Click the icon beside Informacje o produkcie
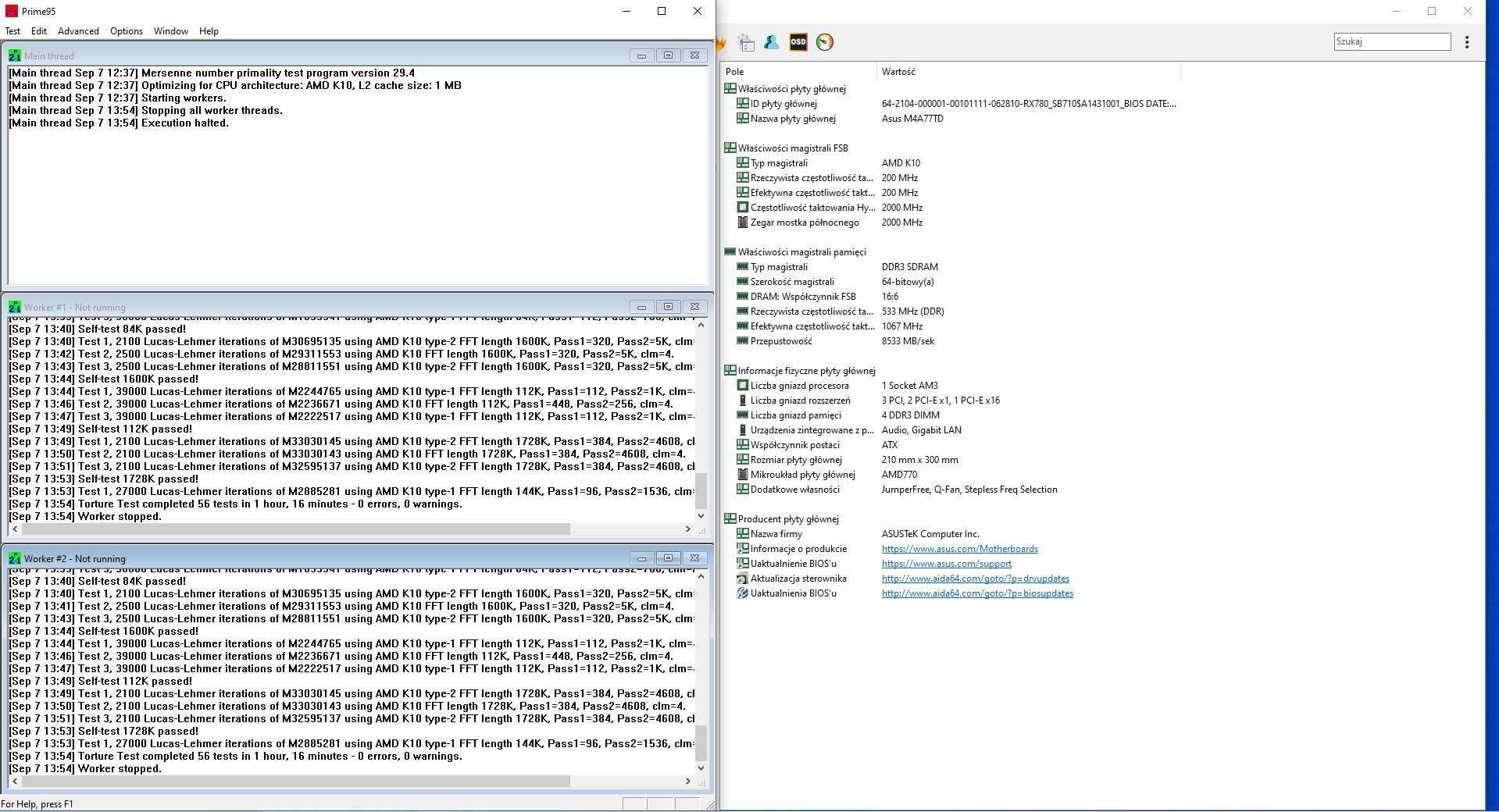Image resolution: width=1499 pixels, height=812 pixels. click(x=743, y=549)
